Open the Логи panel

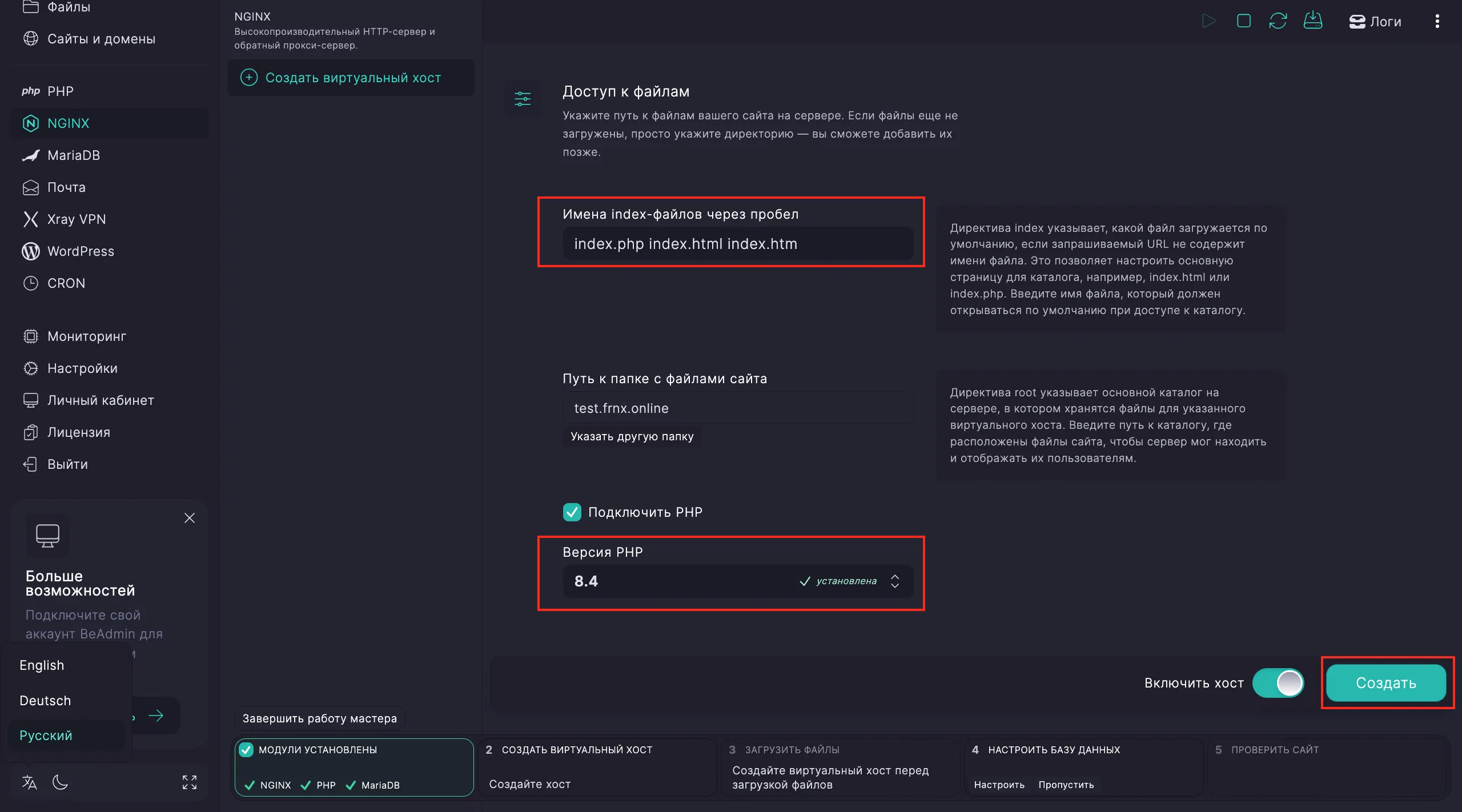1376,21
